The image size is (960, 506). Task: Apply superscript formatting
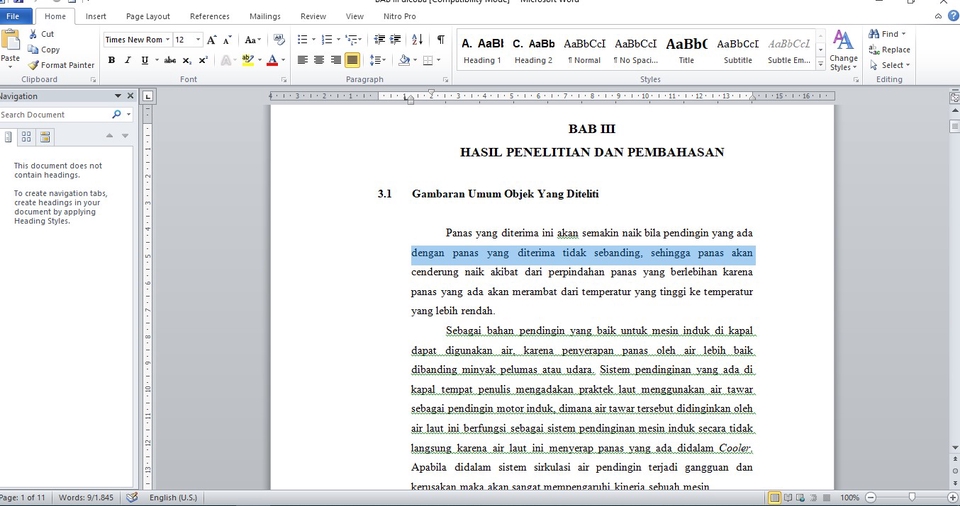(x=203, y=60)
